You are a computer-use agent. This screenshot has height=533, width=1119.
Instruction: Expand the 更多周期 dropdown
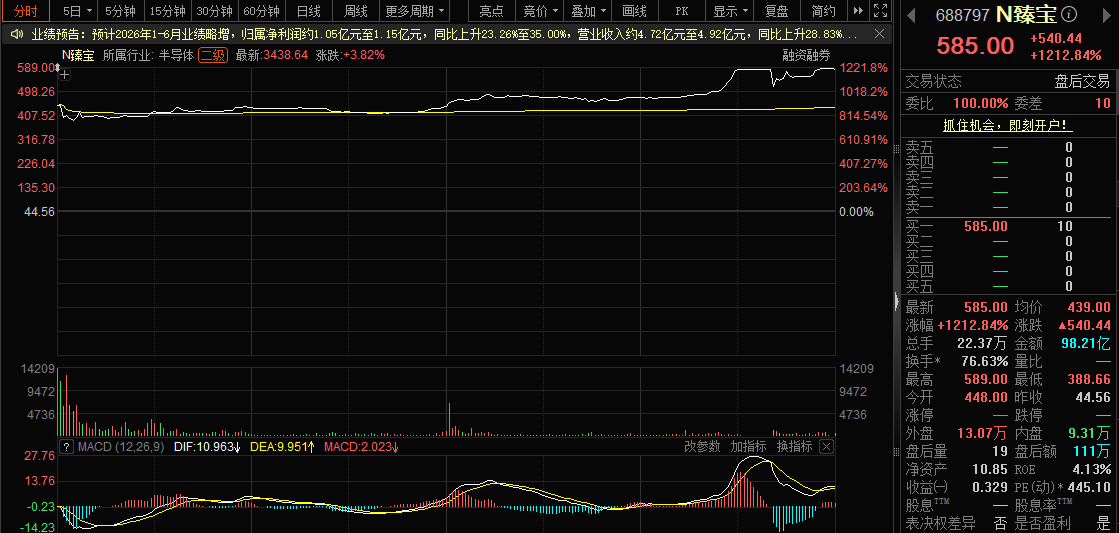click(x=415, y=11)
